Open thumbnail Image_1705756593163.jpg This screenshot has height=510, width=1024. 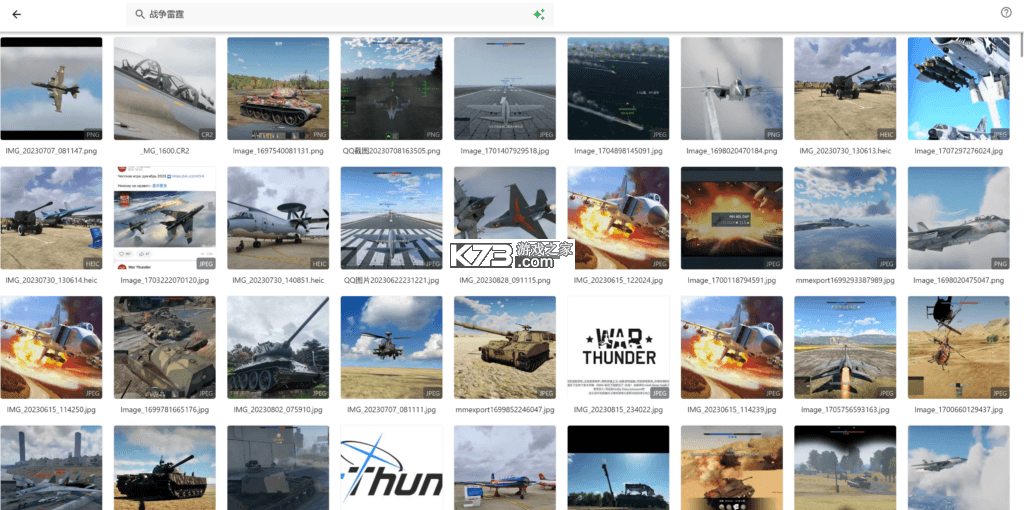tap(845, 347)
